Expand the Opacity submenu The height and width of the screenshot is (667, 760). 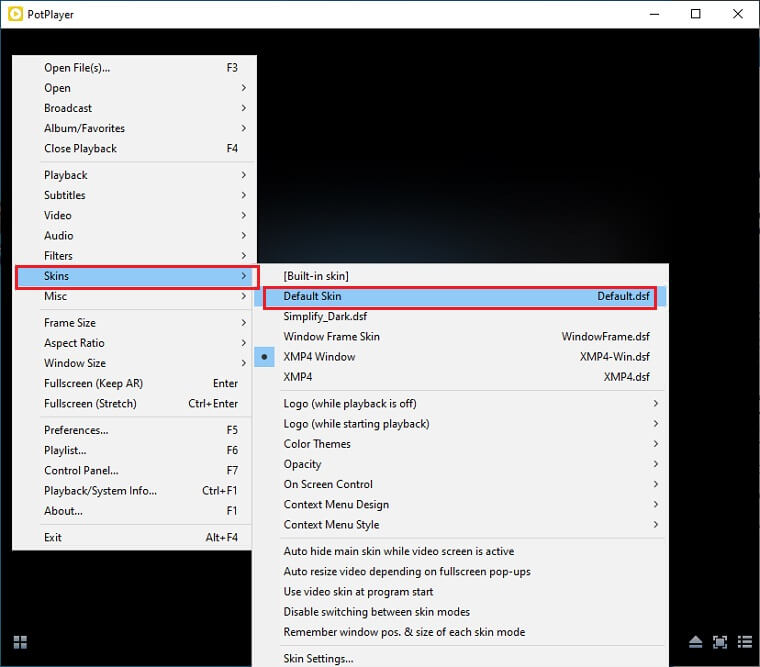[x=460, y=464]
